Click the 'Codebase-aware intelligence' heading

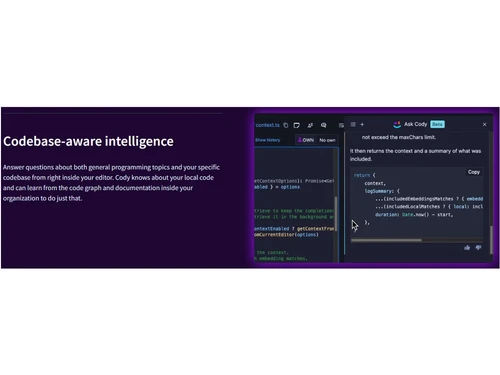point(88,141)
